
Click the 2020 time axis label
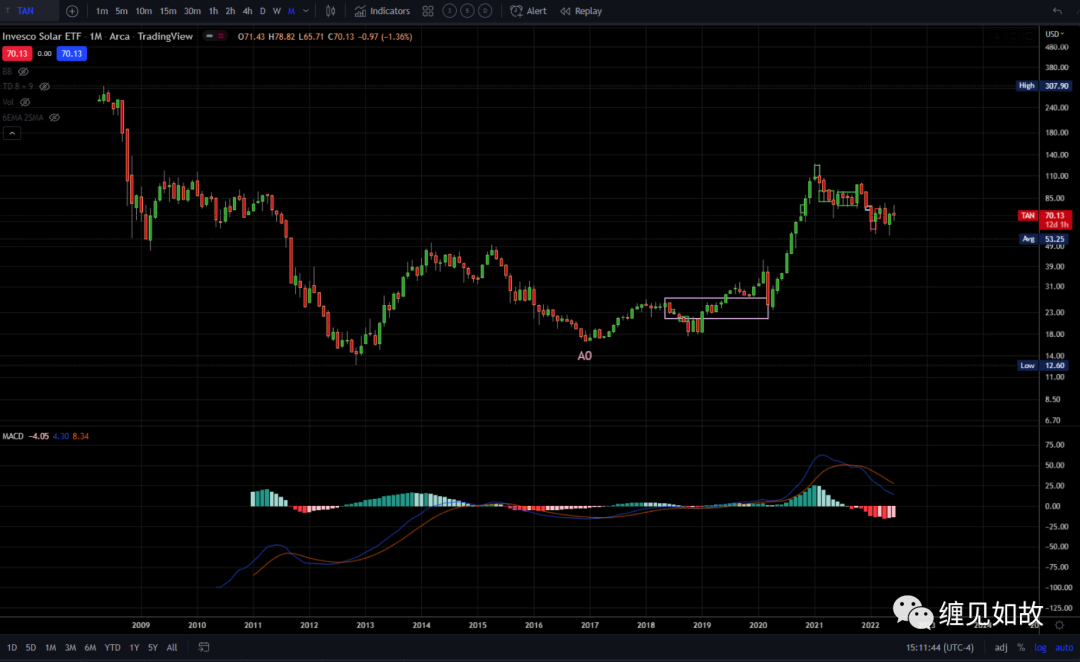pyautogui.click(x=758, y=625)
